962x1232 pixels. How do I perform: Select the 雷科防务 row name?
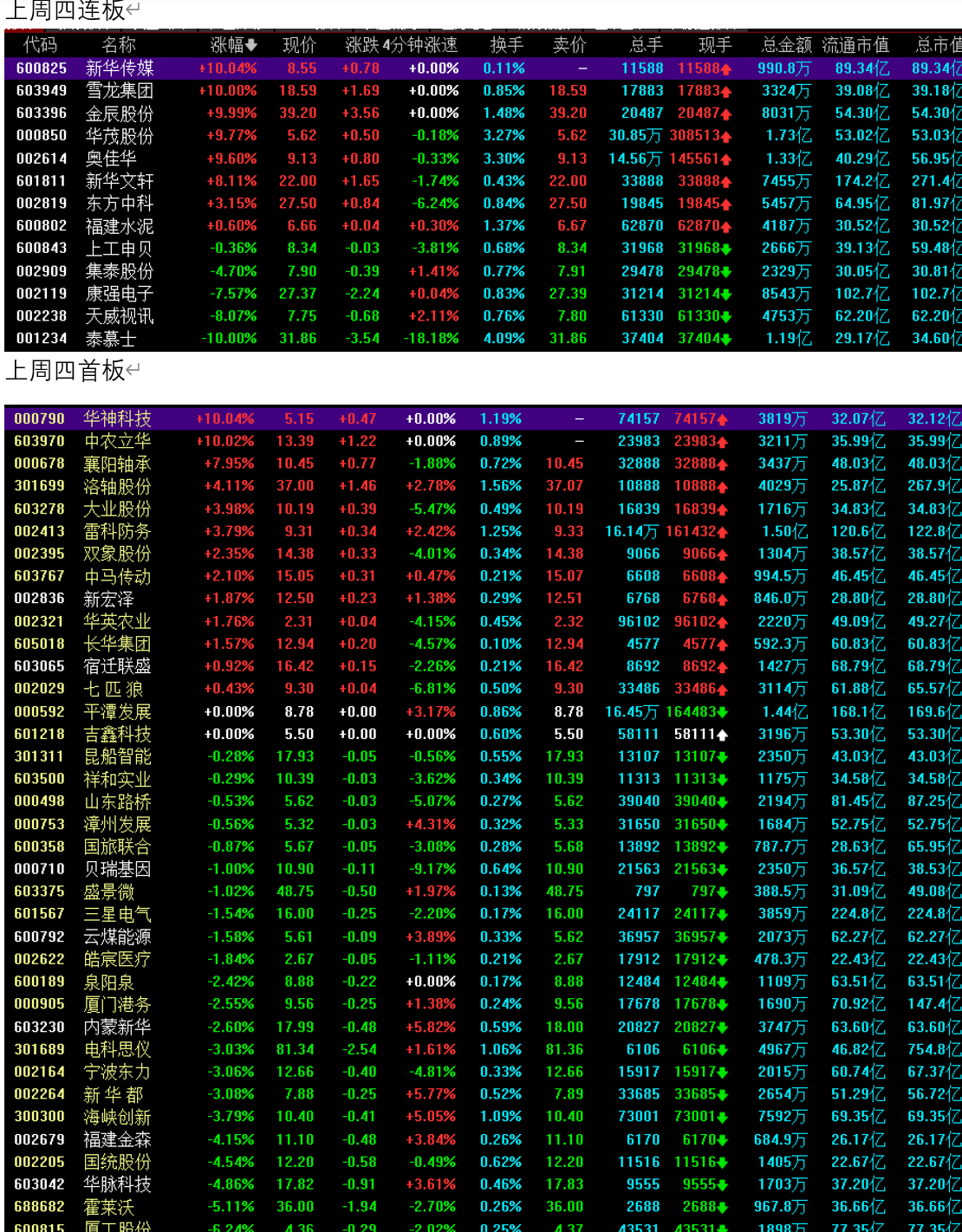pyautogui.click(x=117, y=531)
